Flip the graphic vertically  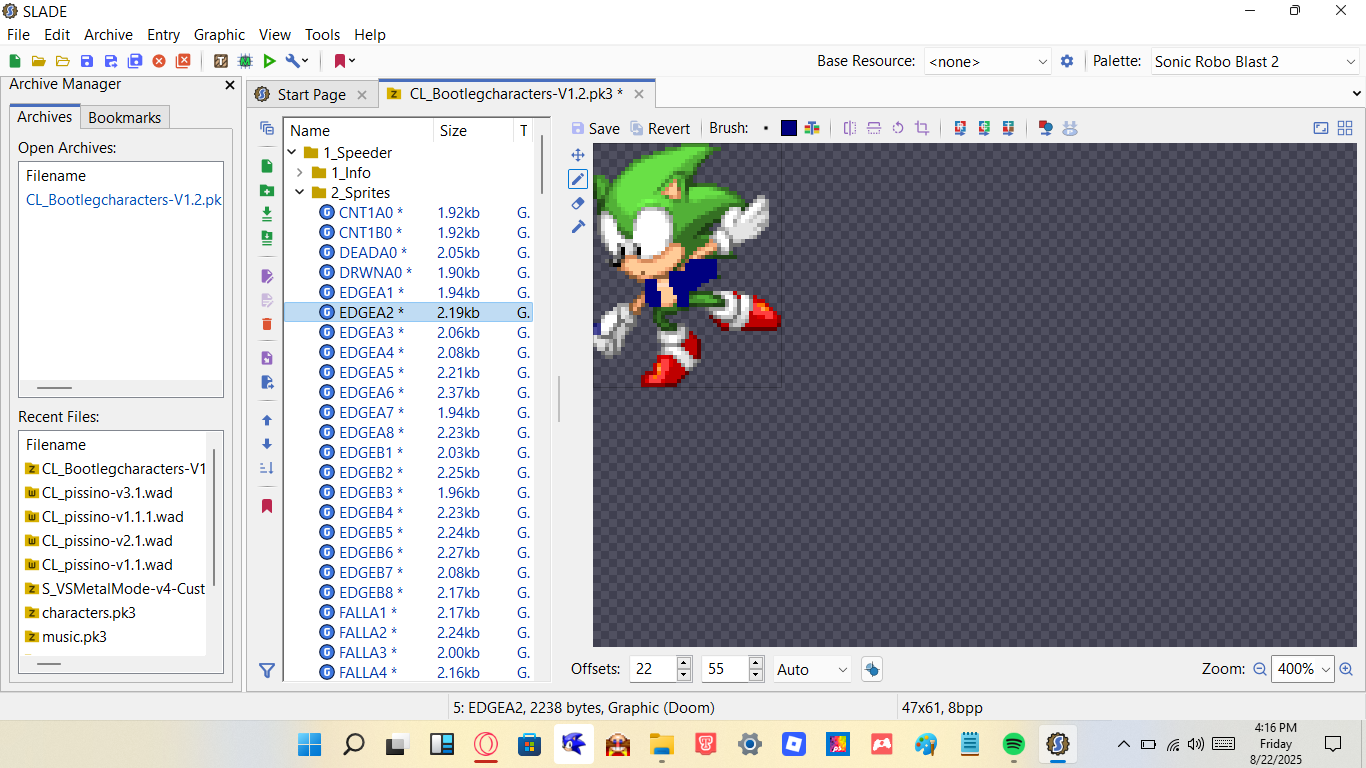point(874,128)
